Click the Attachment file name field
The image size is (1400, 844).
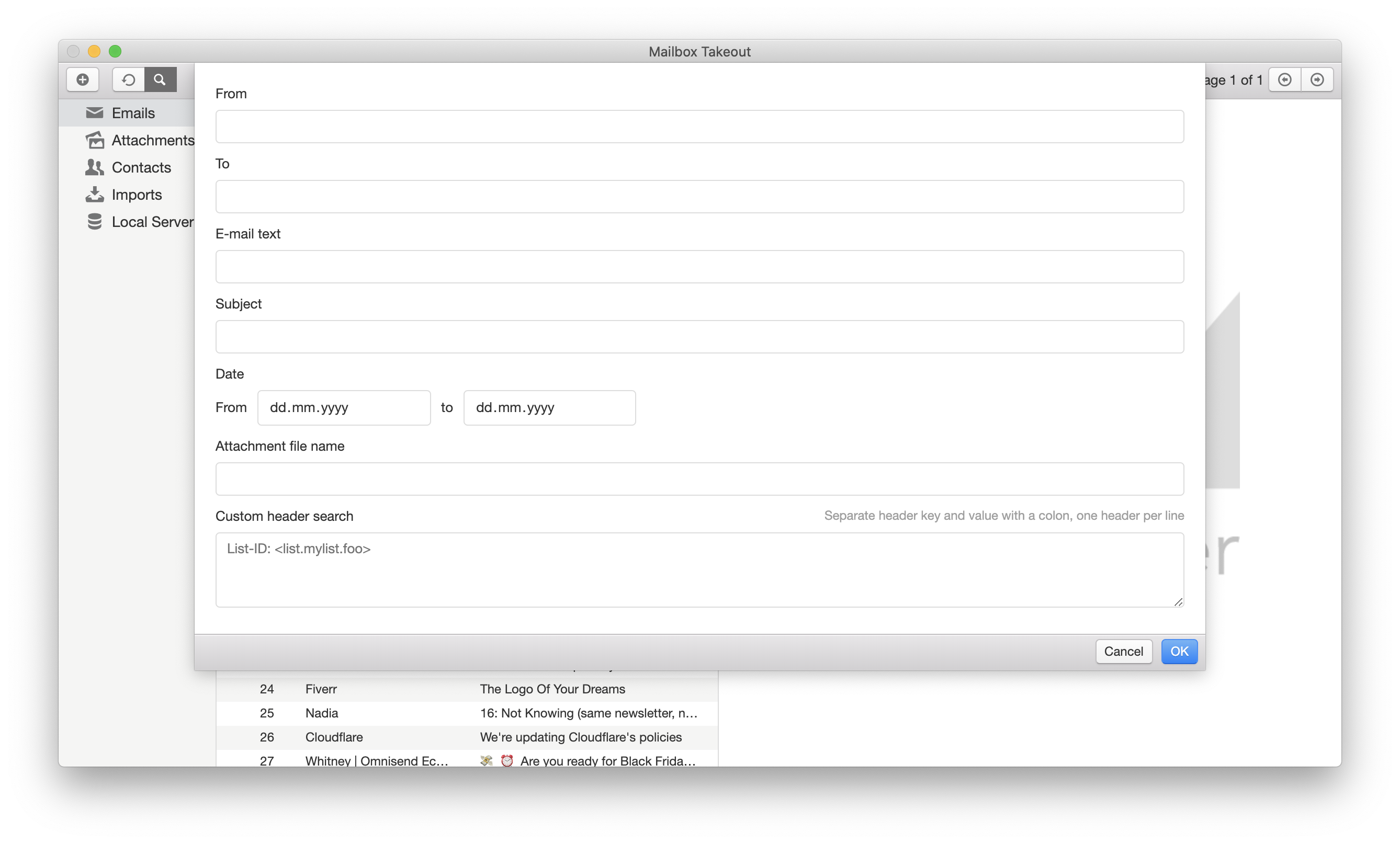(x=699, y=479)
